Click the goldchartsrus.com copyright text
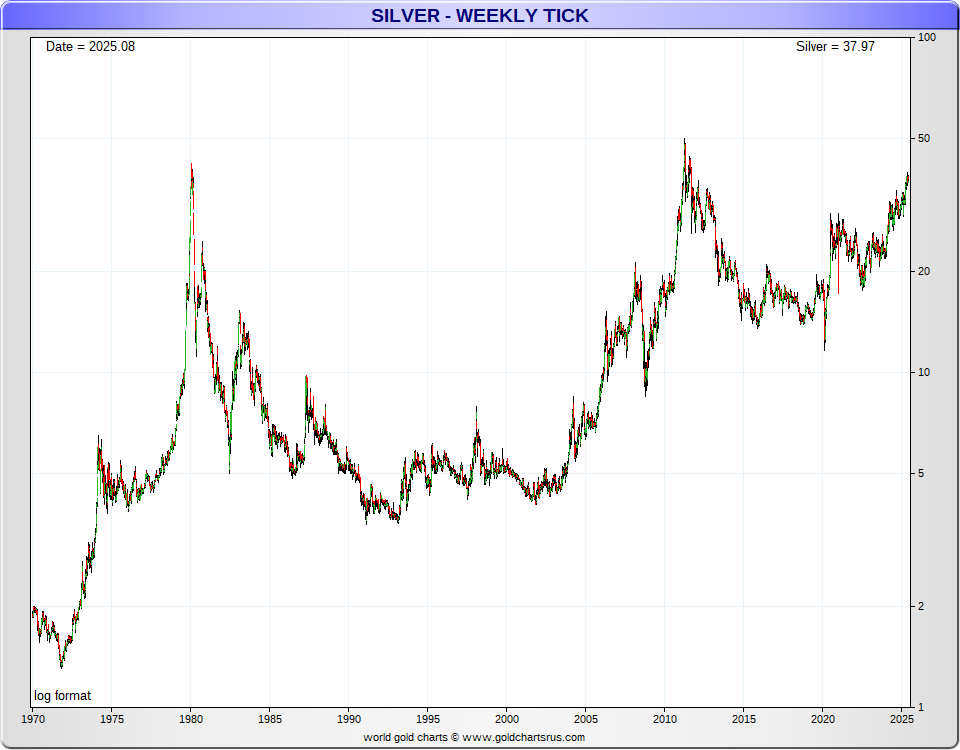The height and width of the screenshot is (750, 960). coord(474,737)
